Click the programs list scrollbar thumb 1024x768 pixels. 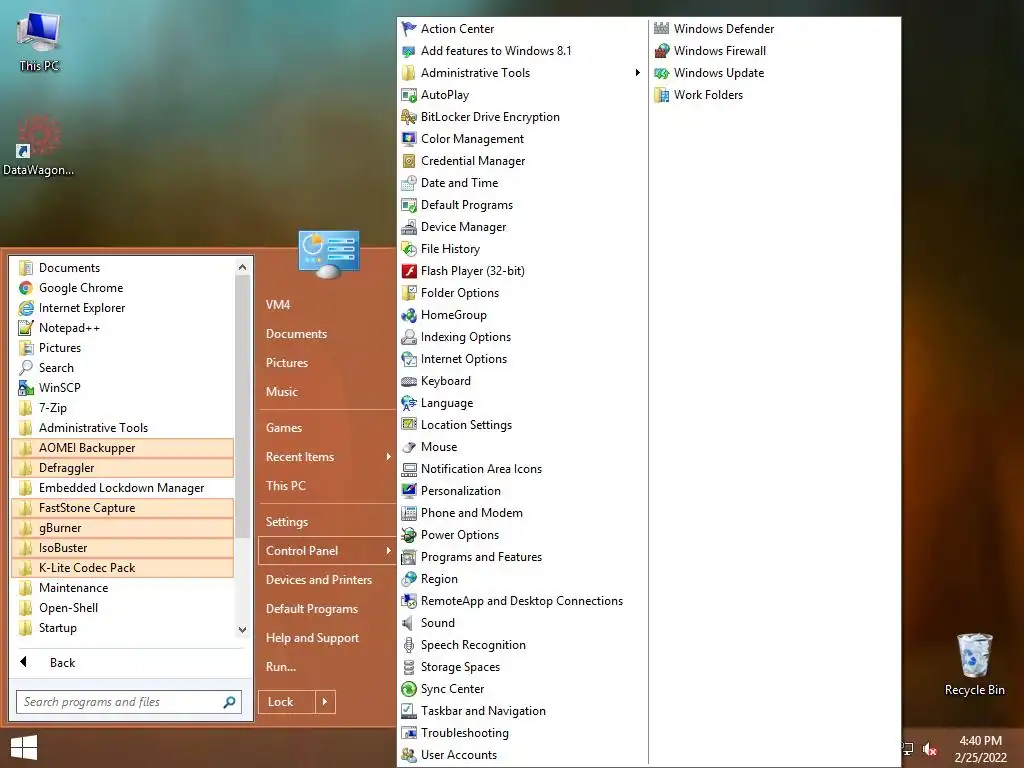click(242, 406)
